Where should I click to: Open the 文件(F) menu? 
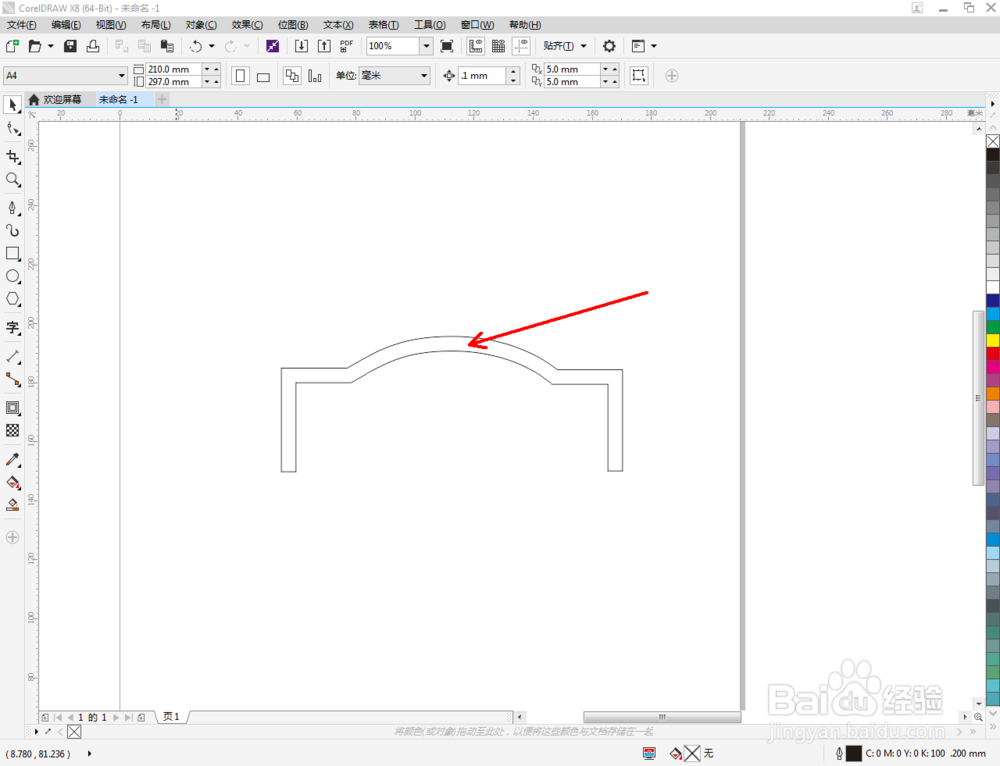tap(21, 25)
